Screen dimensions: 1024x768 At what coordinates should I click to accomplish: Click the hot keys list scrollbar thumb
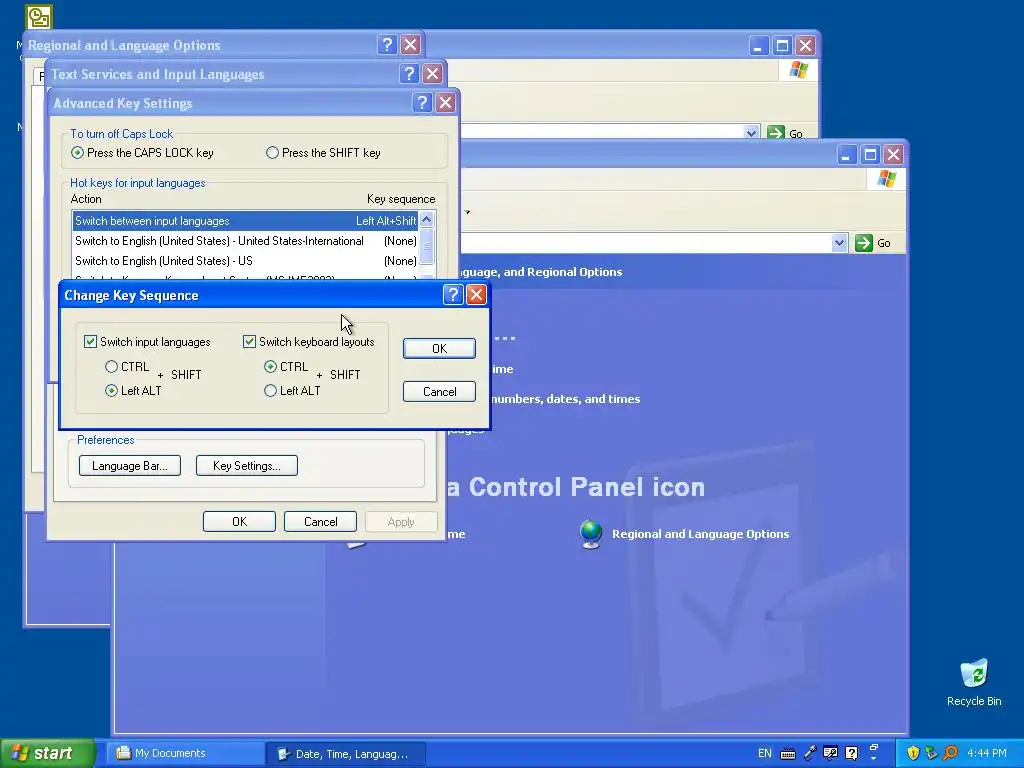point(426,246)
